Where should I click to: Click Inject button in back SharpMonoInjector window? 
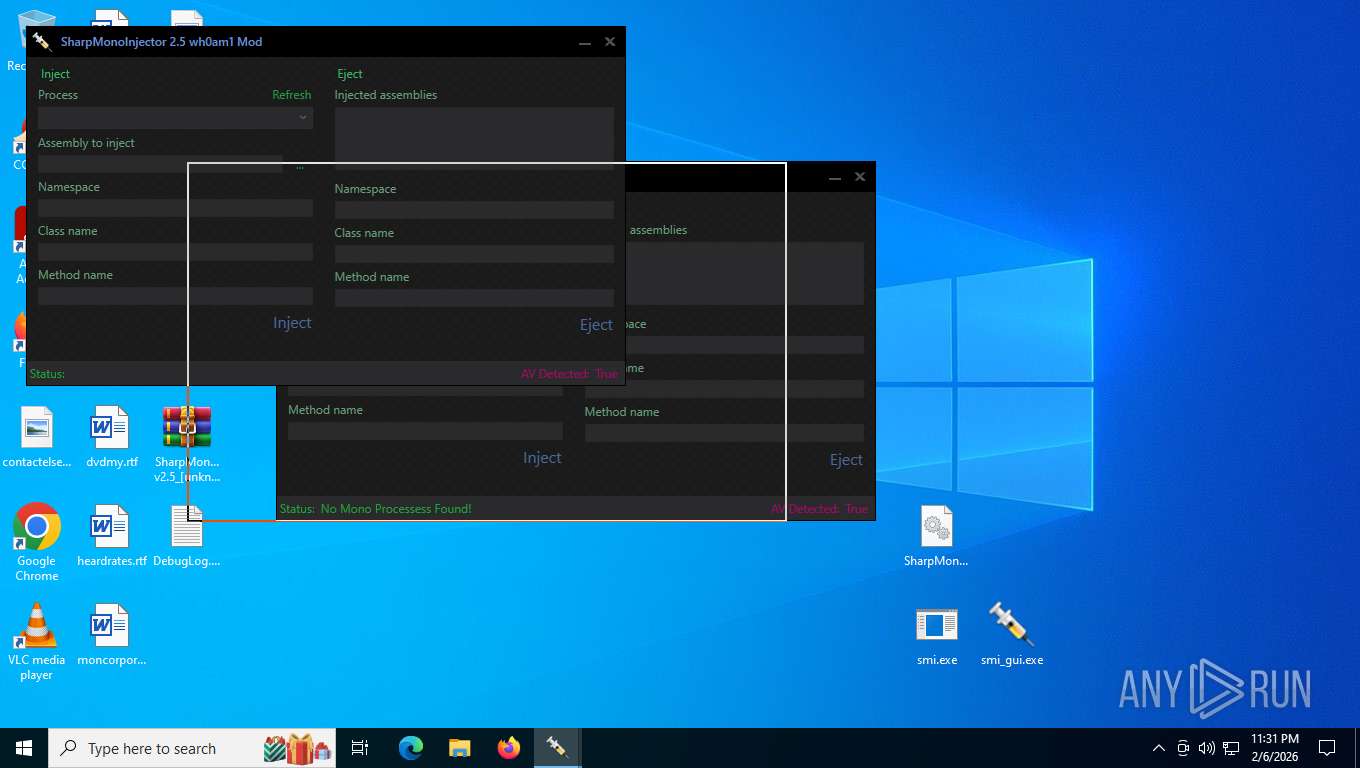[x=542, y=458]
